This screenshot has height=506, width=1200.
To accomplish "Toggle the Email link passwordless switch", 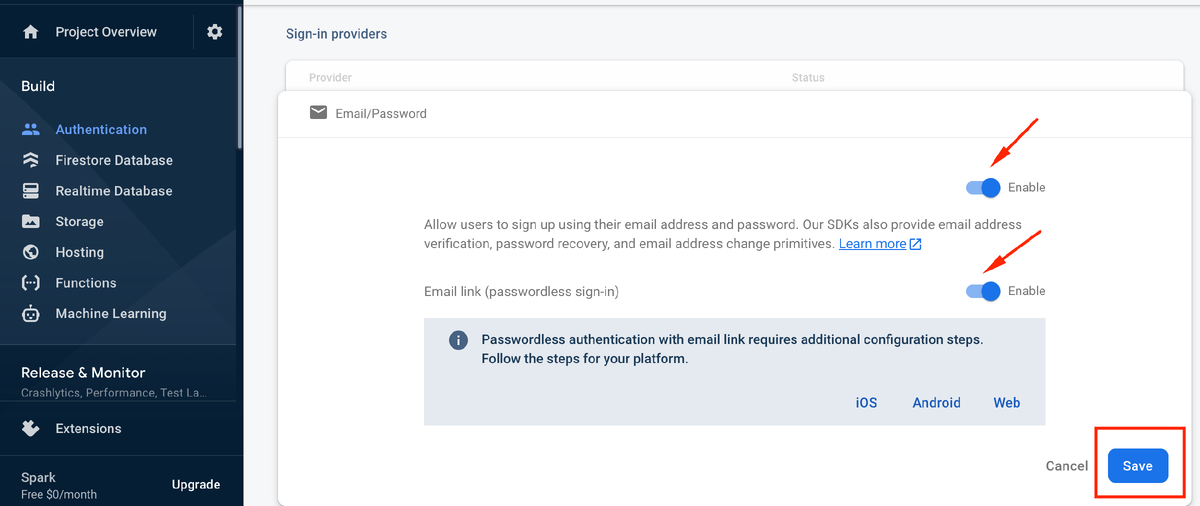I will (983, 291).
